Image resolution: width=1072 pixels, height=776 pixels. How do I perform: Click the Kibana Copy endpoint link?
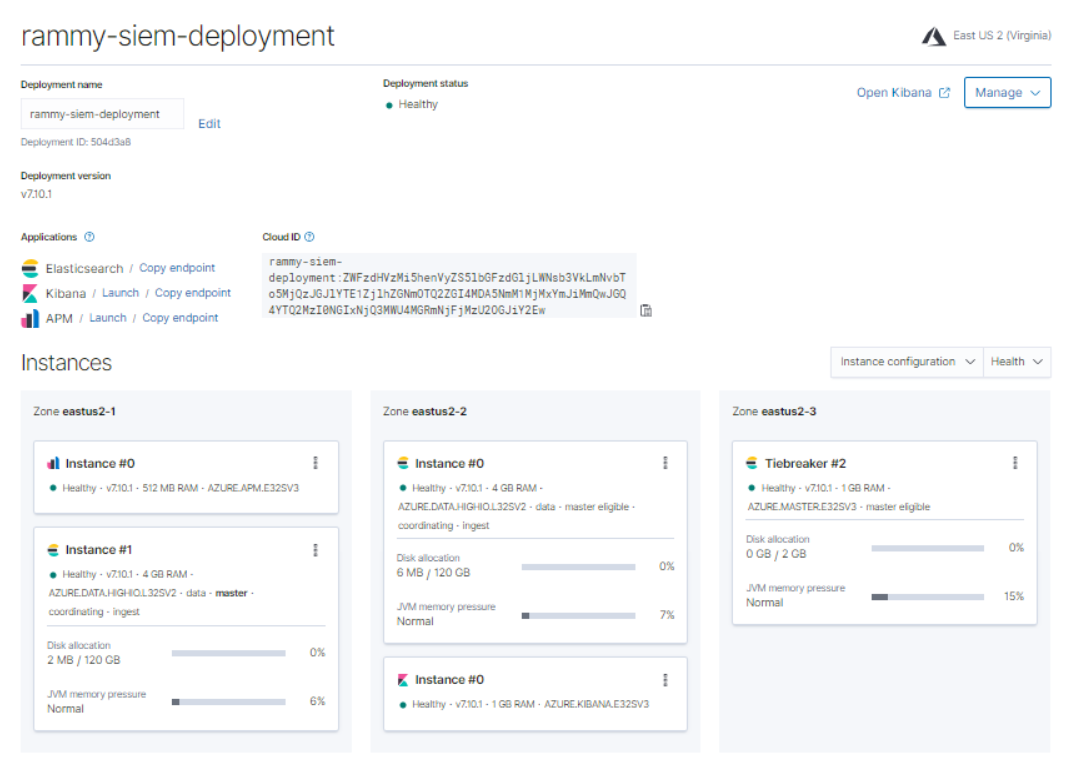193,293
